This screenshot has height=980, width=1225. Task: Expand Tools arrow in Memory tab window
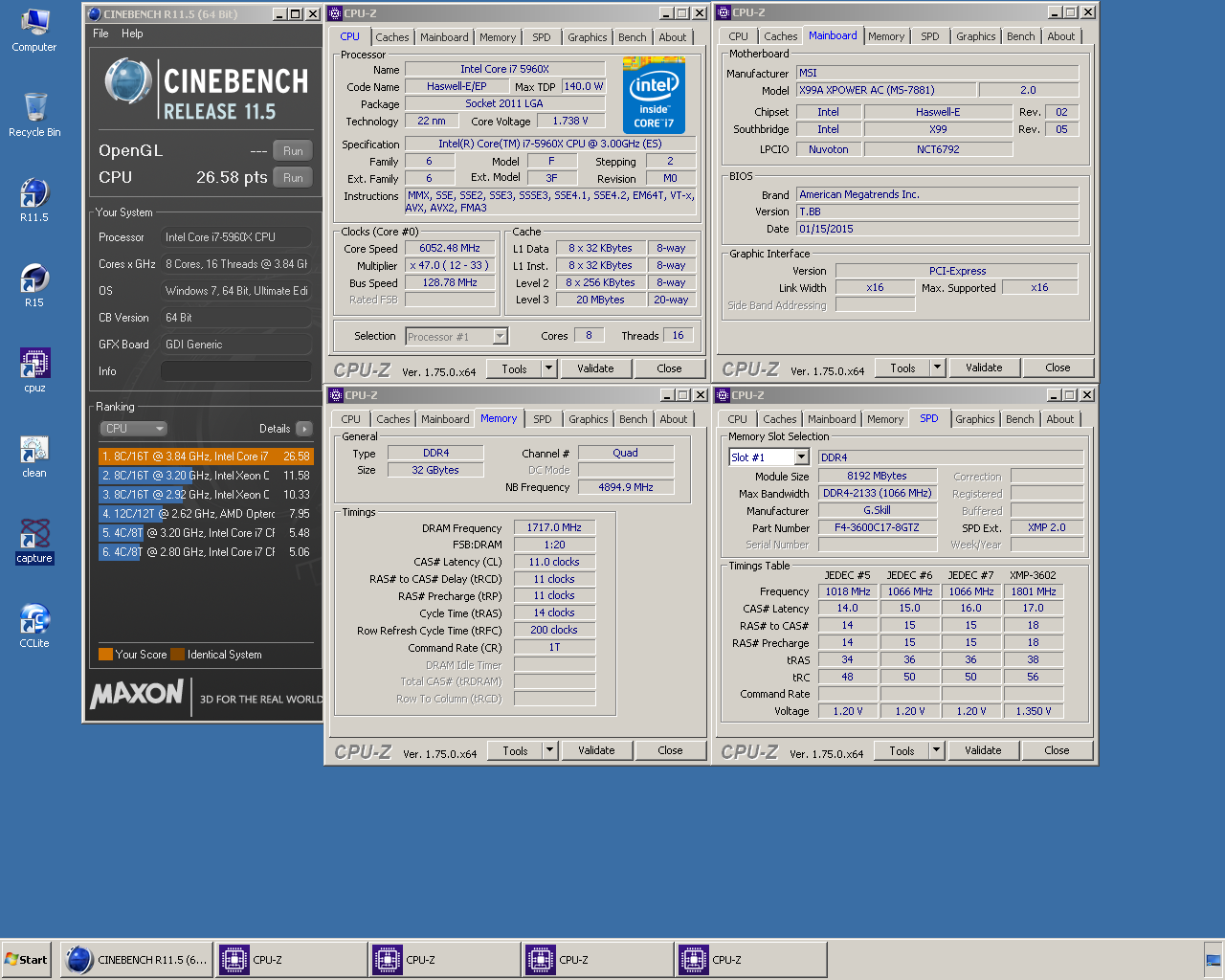[x=549, y=750]
